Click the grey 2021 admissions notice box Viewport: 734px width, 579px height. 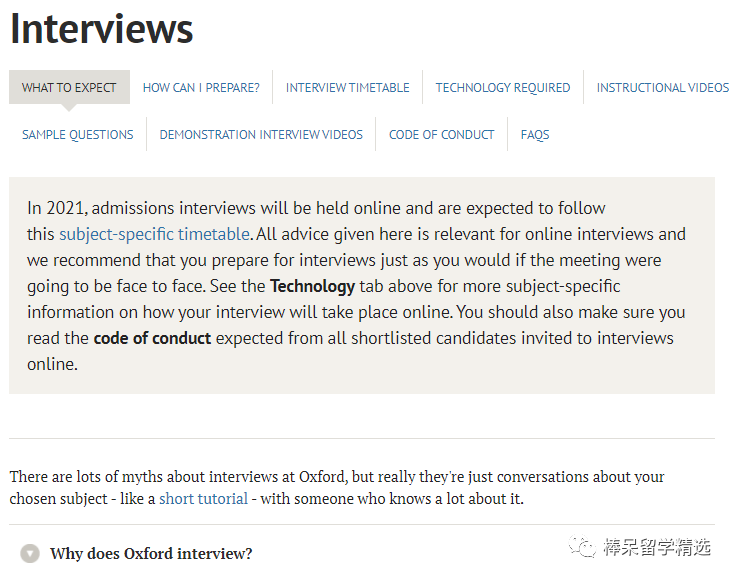(x=362, y=286)
